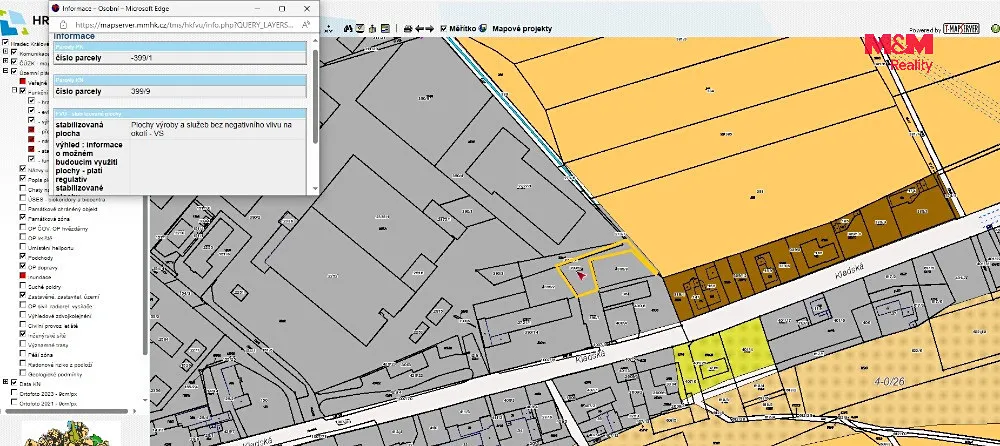
Task: Click the toolbar icon right of the binoculars
Action: click(360, 28)
